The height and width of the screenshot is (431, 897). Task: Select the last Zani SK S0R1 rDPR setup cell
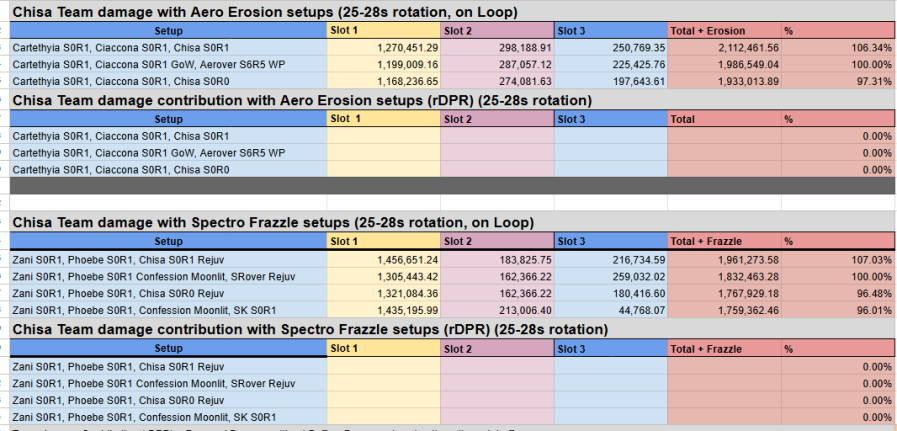168,417
